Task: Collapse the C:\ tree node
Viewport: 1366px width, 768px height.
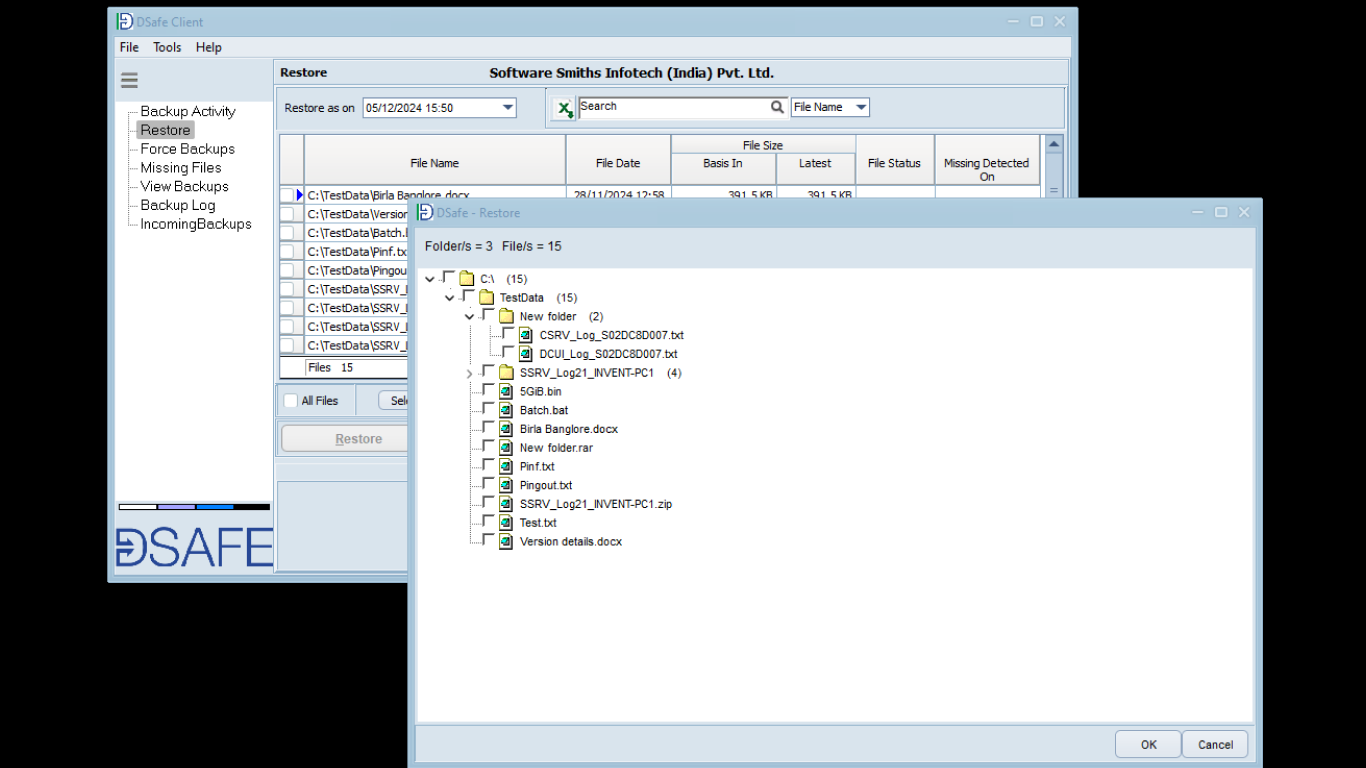Action: (x=430, y=280)
